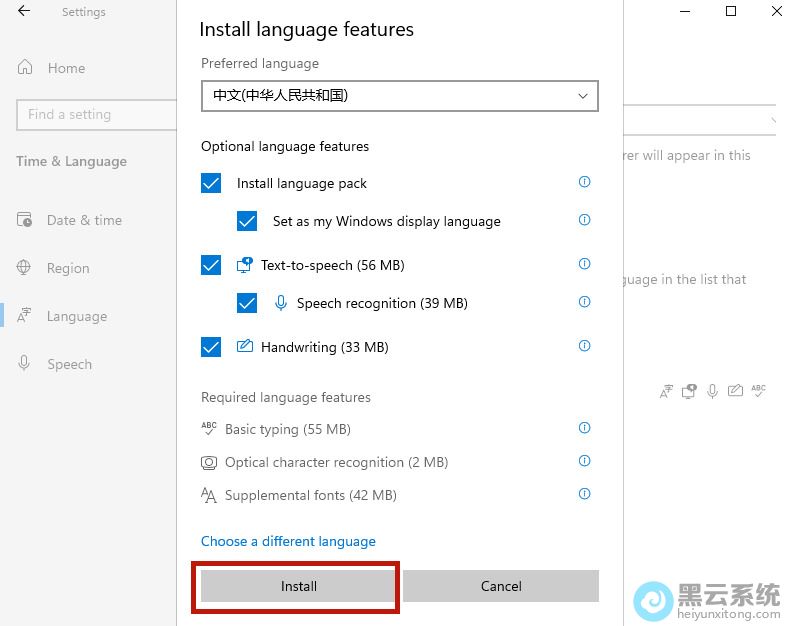The width and height of the screenshot is (796, 626).
Task: Disable Text-to-speech checkbox
Action: [211, 265]
